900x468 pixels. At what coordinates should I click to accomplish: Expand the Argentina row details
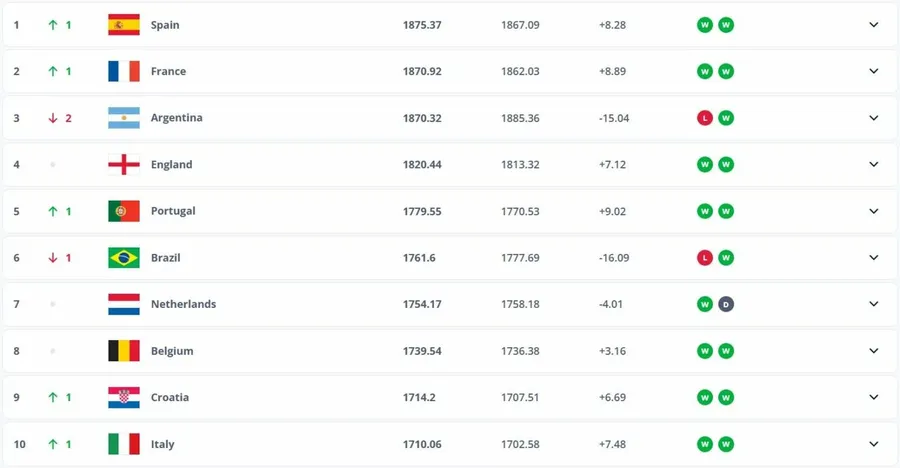(x=873, y=118)
